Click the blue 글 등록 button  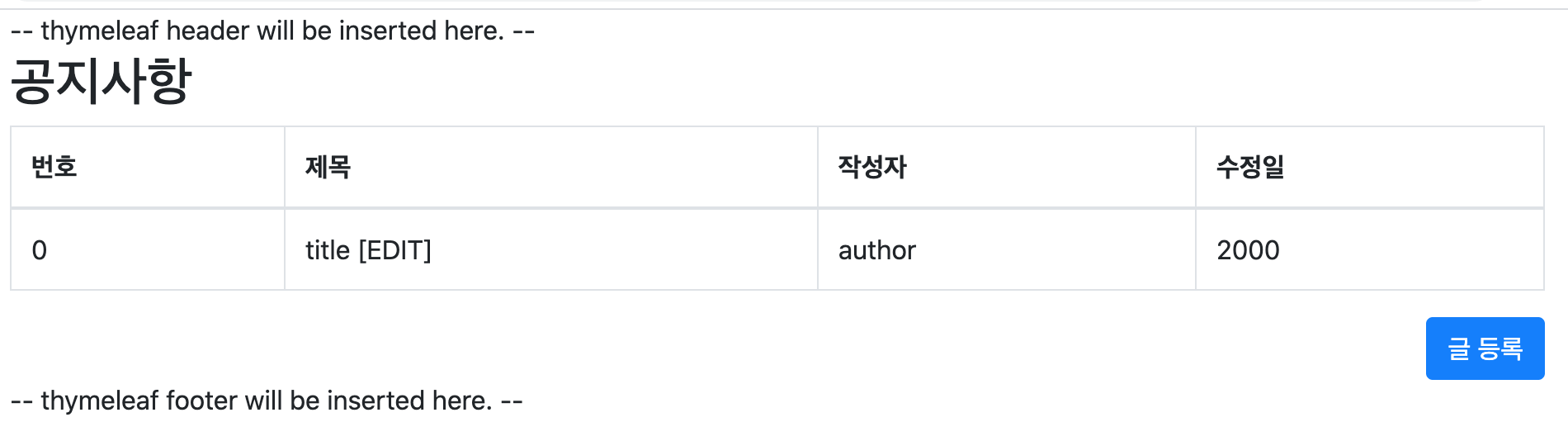click(x=1485, y=349)
